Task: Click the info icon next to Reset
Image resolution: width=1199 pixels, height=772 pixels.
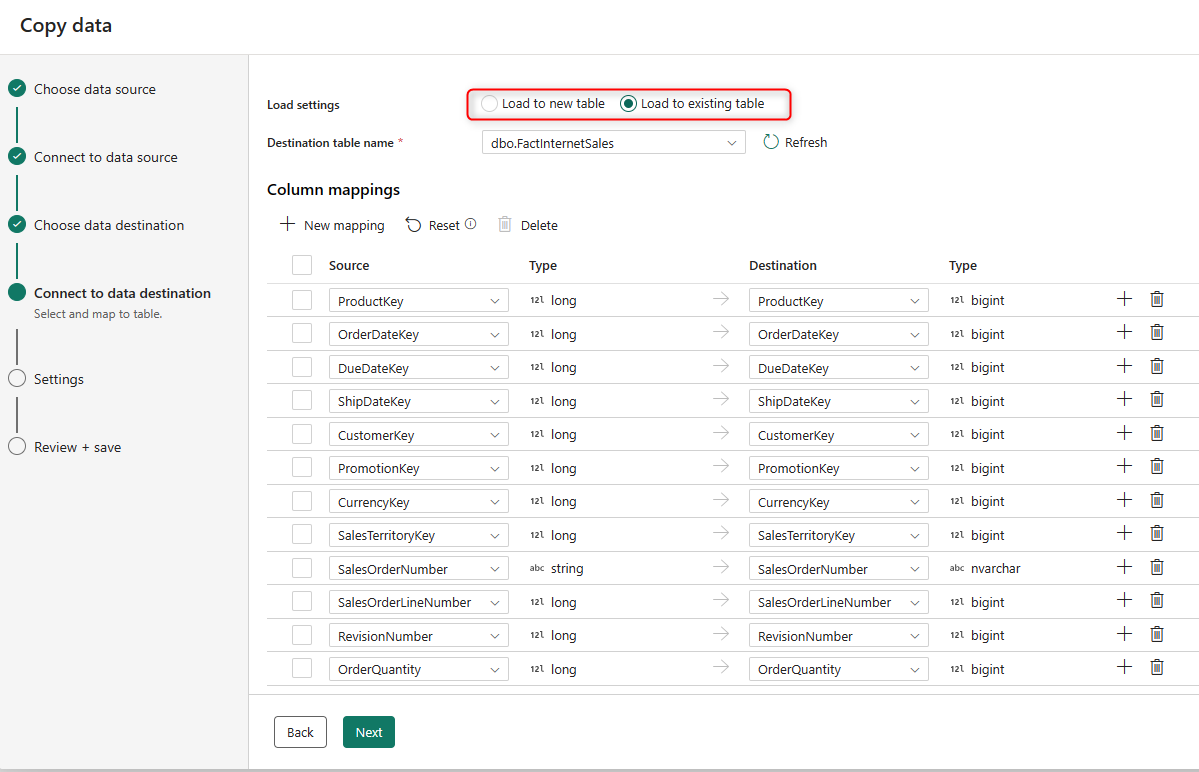Action: coord(470,225)
